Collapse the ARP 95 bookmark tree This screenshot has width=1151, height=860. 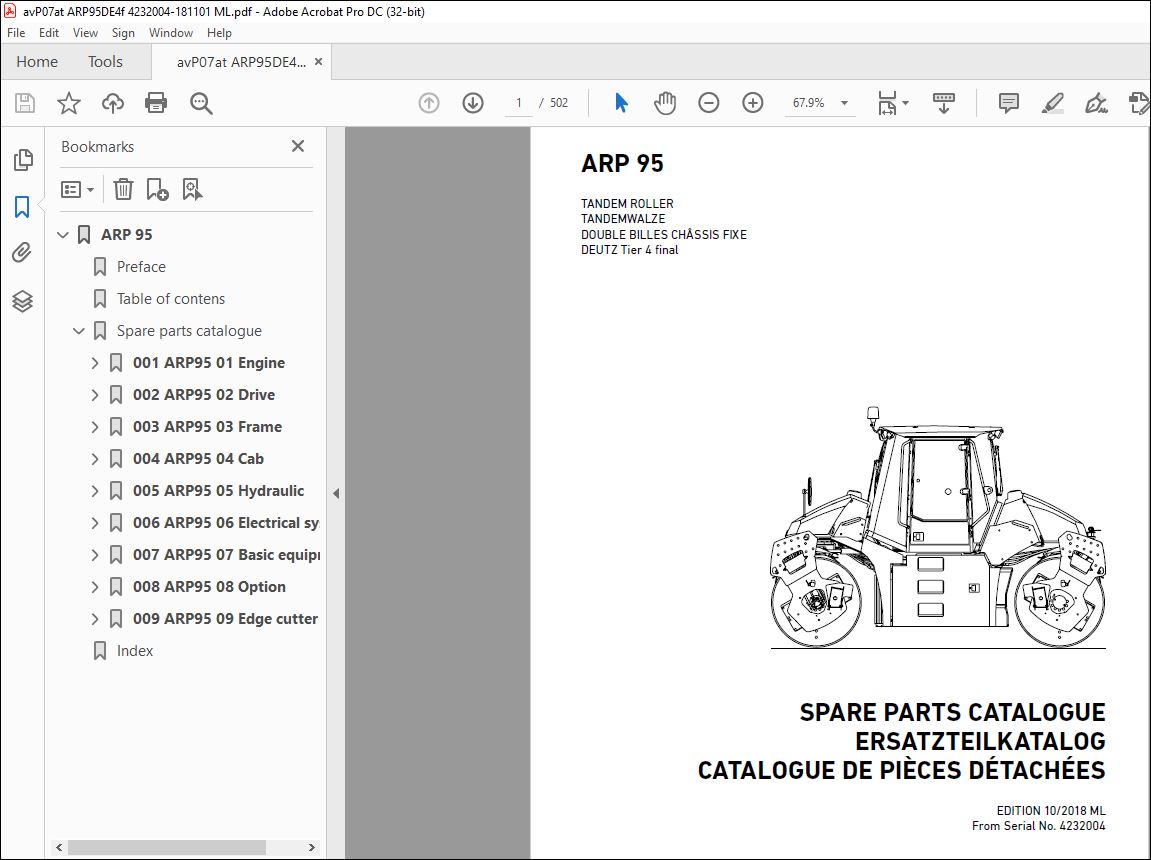pos(63,235)
